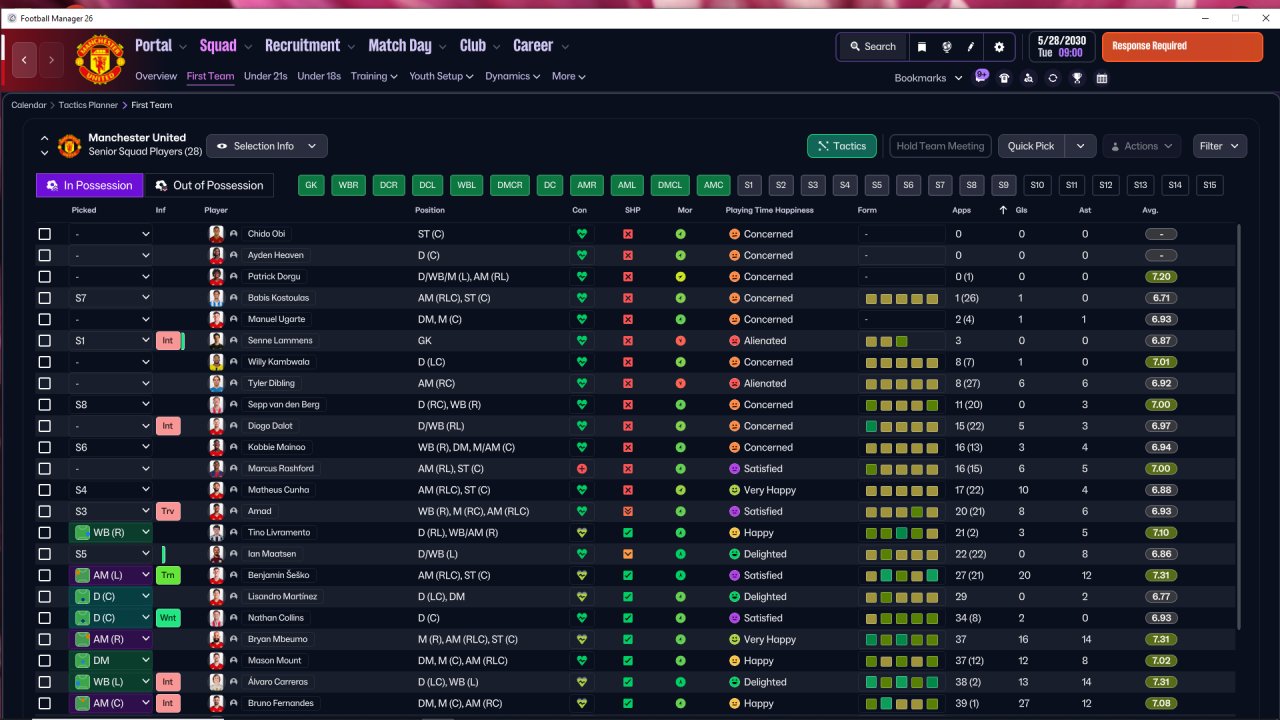The height and width of the screenshot is (720, 1280).
Task: Click the Response Required button
Action: tap(1182, 47)
